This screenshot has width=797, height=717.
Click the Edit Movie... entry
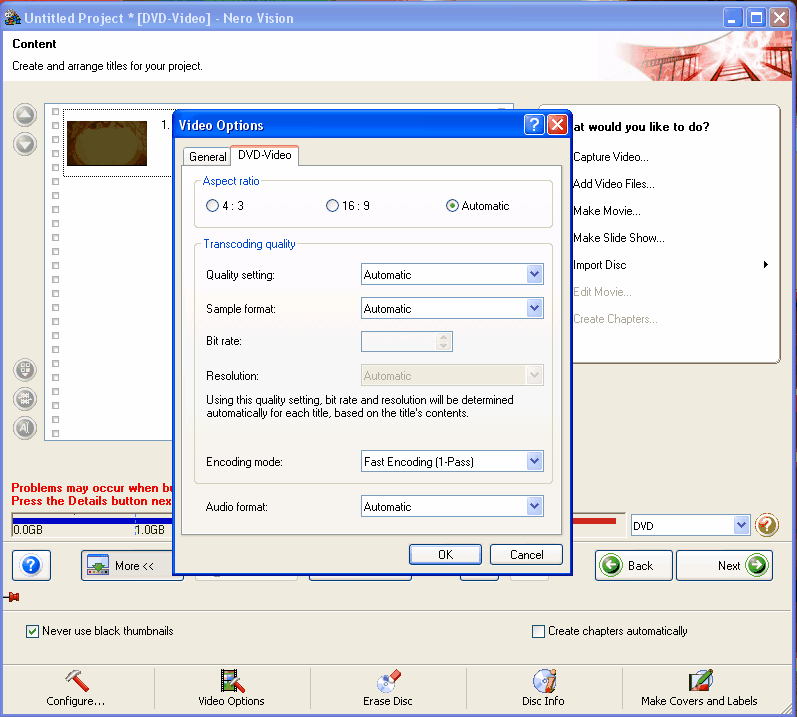(x=602, y=292)
